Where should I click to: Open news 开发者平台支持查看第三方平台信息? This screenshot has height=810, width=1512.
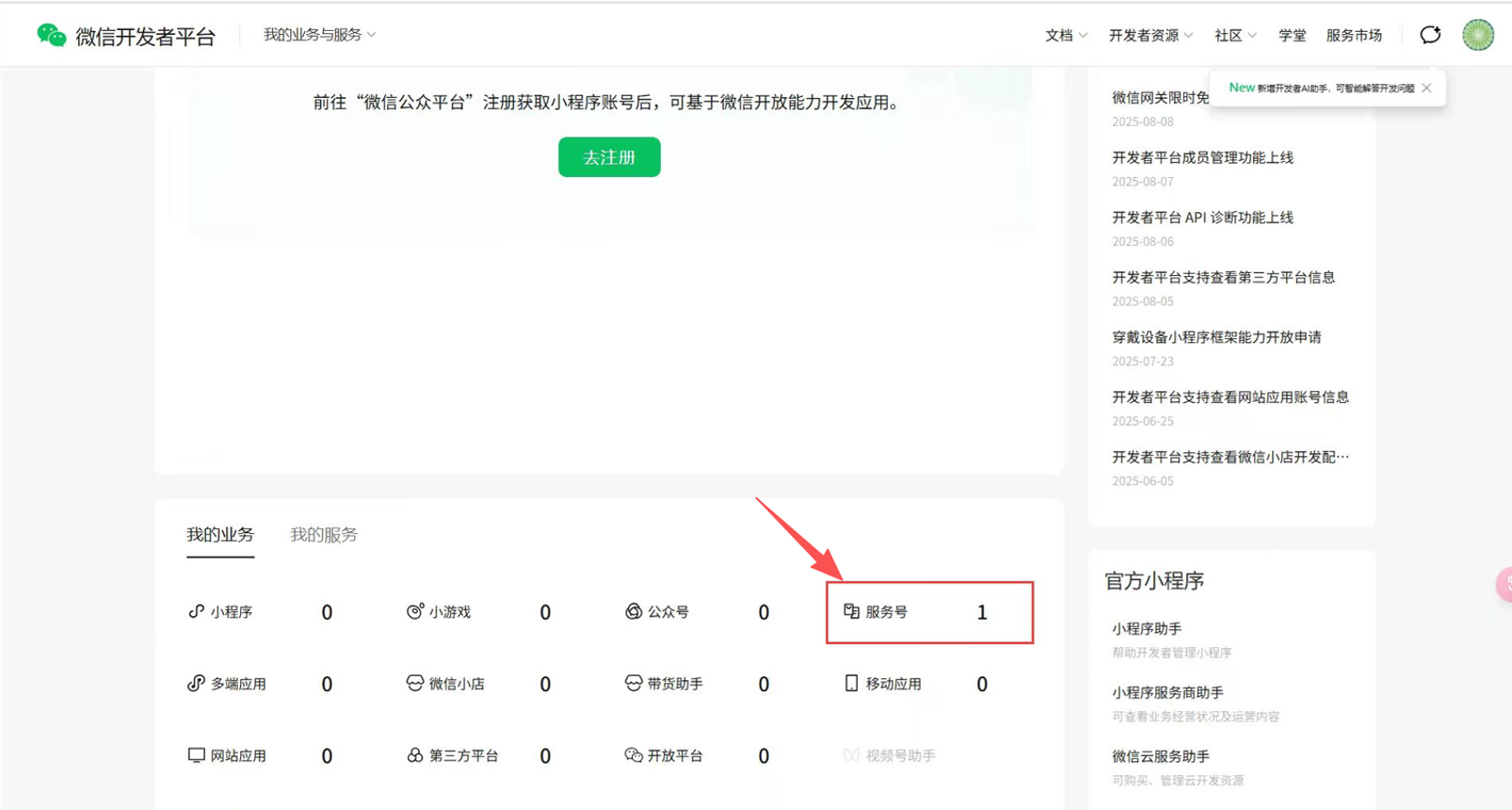pos(1223,277)
